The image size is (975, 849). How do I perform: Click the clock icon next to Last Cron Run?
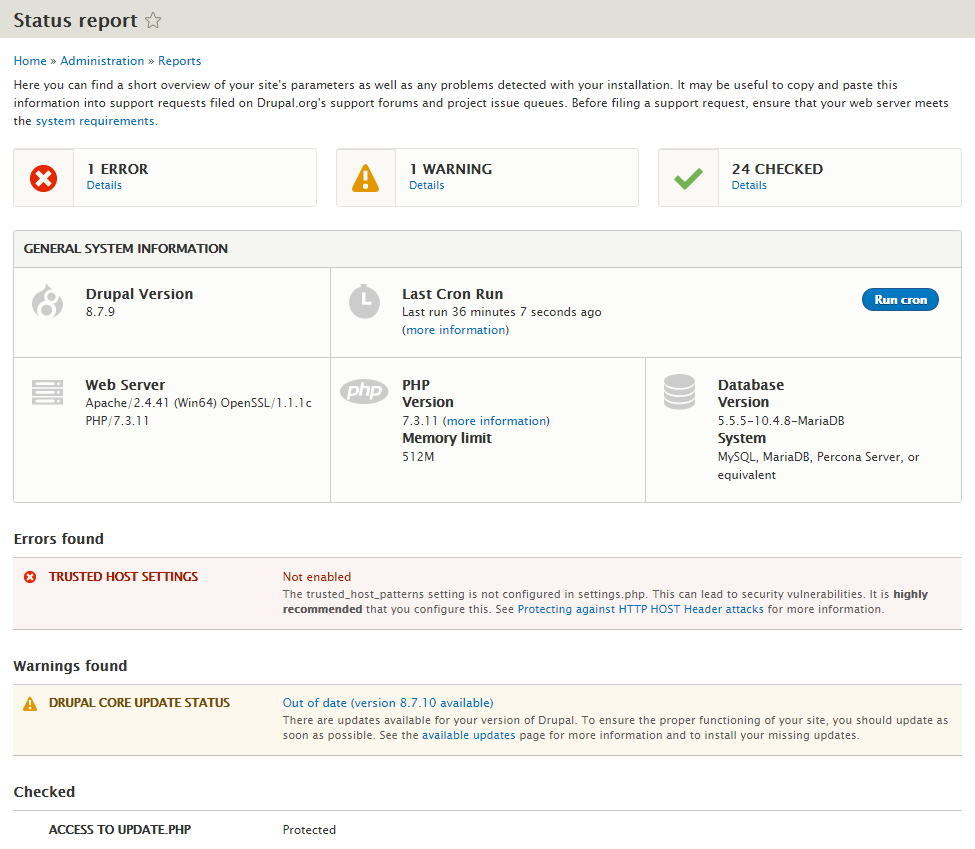pyautogui.click(x=364, y=302)
